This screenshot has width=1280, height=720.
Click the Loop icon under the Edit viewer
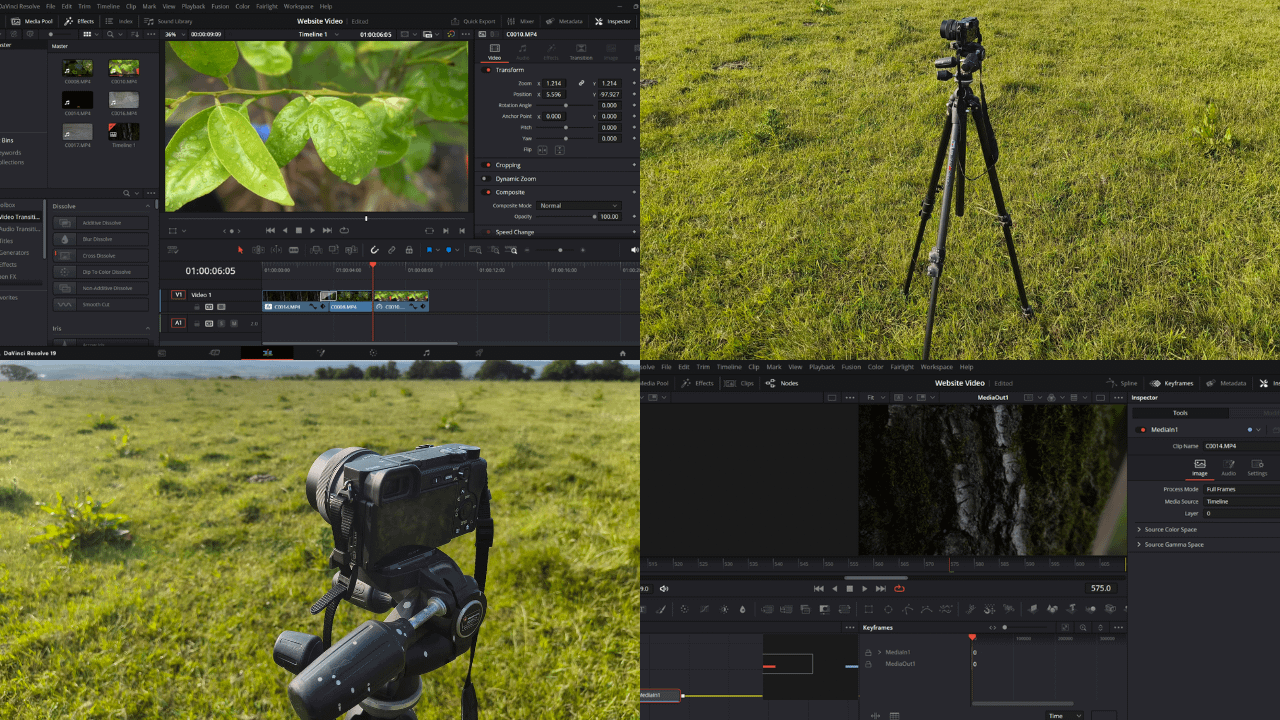click(344, 230)
